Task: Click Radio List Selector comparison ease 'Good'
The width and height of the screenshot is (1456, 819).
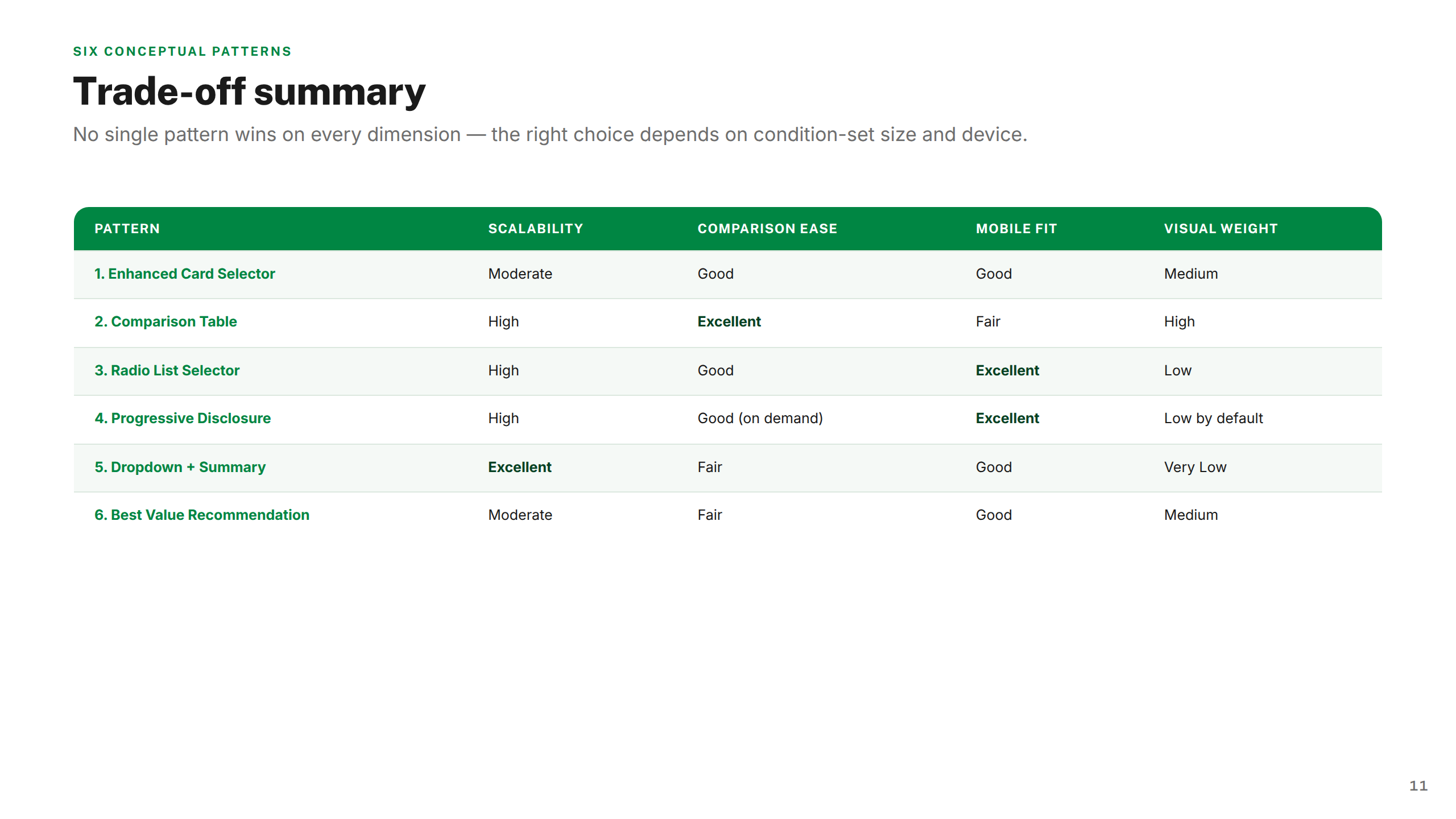Action: (715, 370)
